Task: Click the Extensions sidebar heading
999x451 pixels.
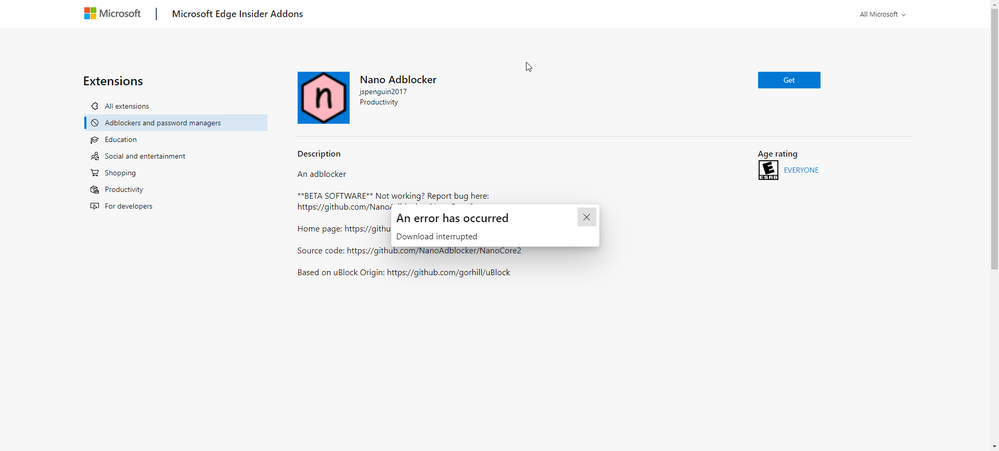Action: tap(113, 81)
